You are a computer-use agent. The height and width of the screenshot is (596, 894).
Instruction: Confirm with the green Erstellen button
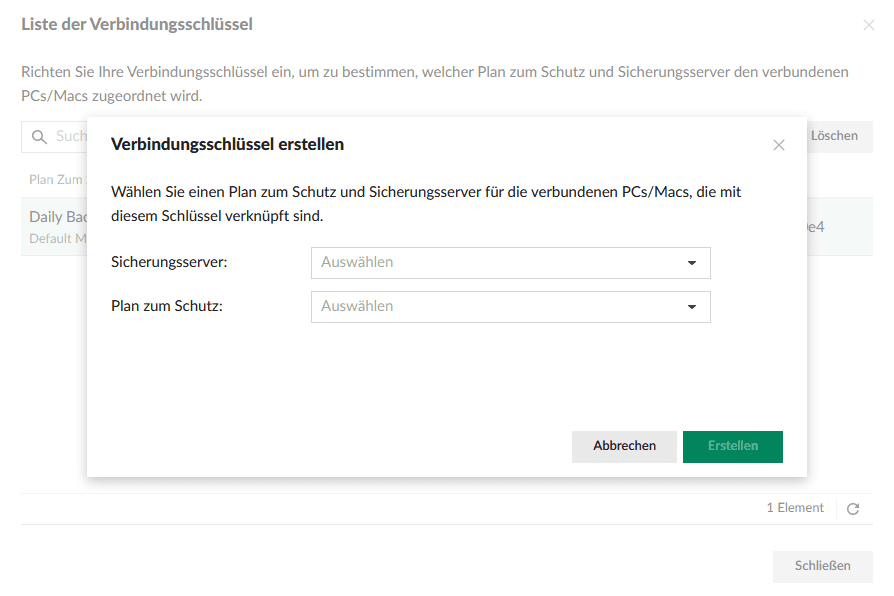coord(732,446)
